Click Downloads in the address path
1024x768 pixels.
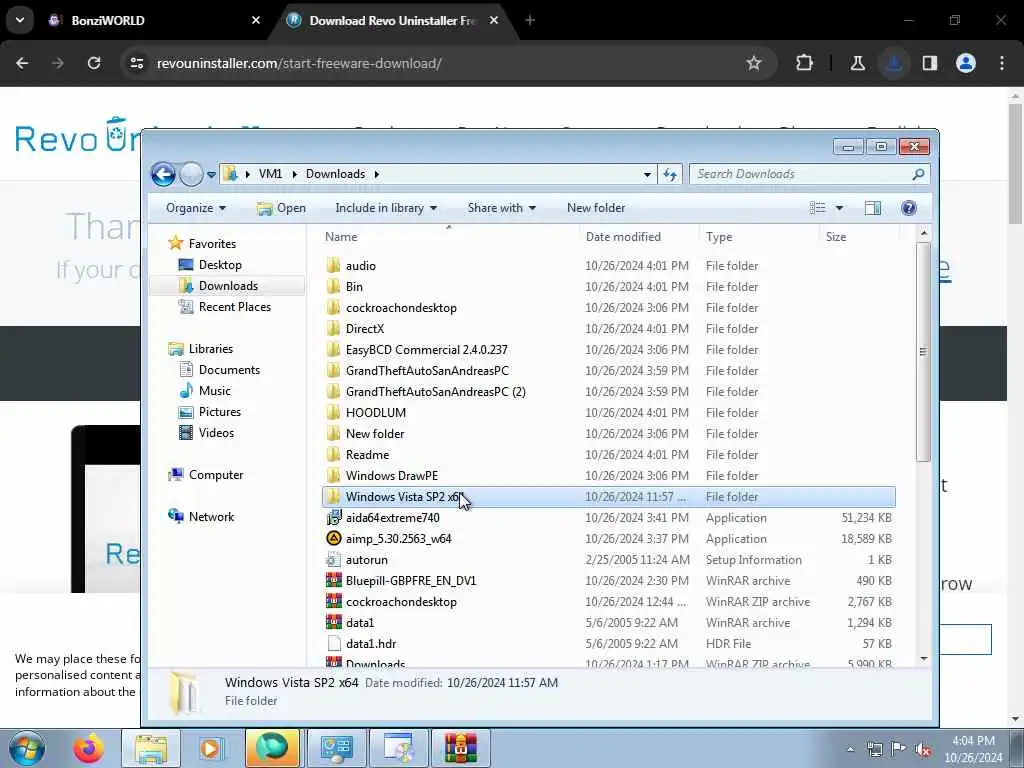pyautogui.click(x=335, y=174)
